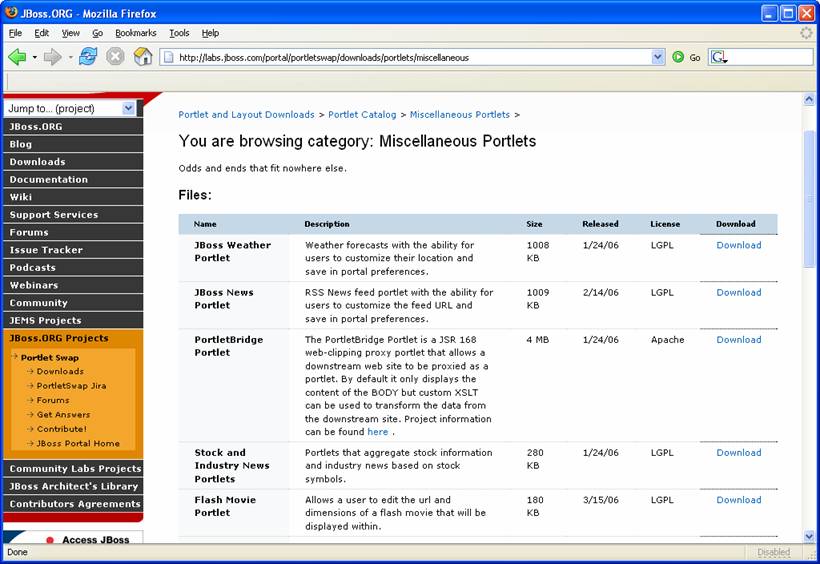This screenshot has width=820, height=564.
Task: Open Contributors Agreements in the sidebar
Action: 73,504
